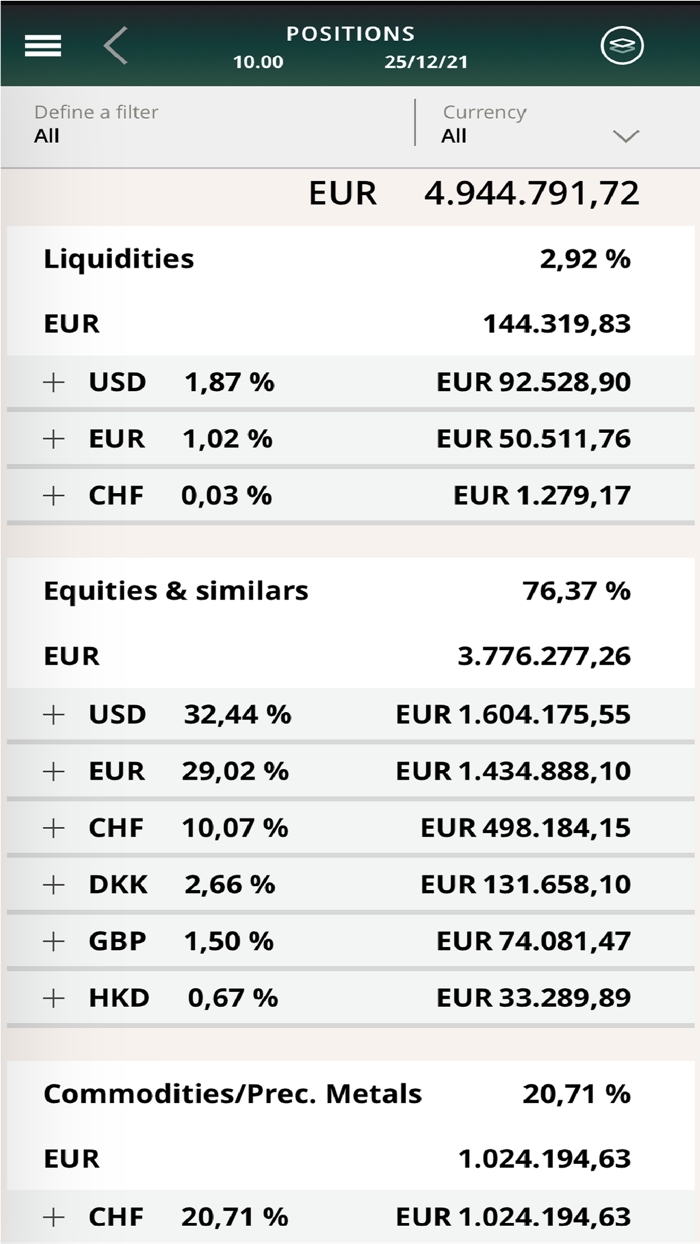Screen dimensions: 700x1244
Task: Click the chevron beside Currency All
Action: 627,133
